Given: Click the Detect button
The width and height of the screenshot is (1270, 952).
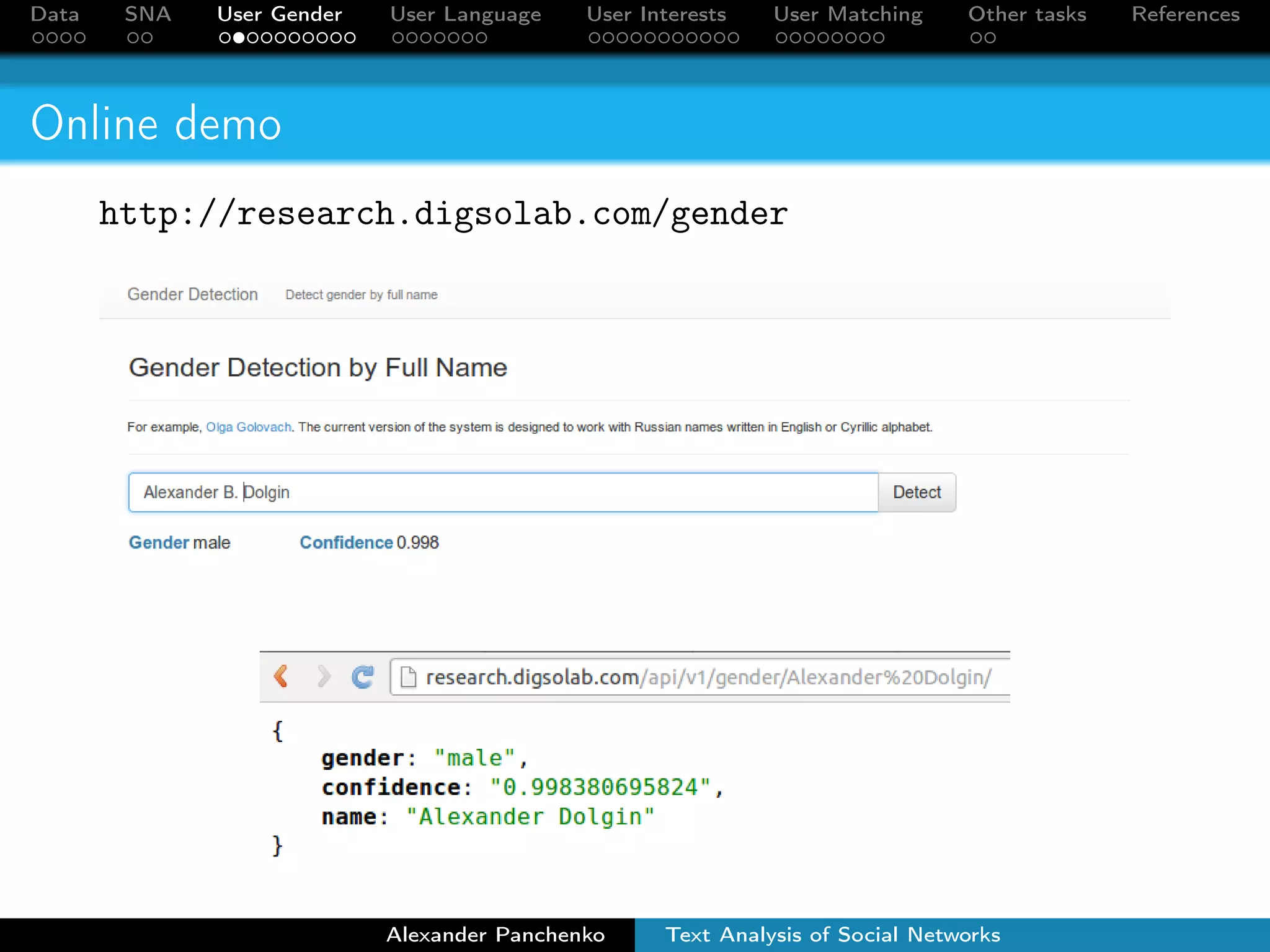Looking at the screenshot, I should [917, 492].
